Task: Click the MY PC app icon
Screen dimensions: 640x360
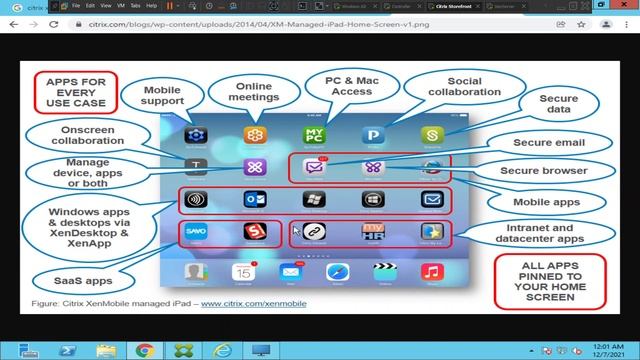Action: 314,135
